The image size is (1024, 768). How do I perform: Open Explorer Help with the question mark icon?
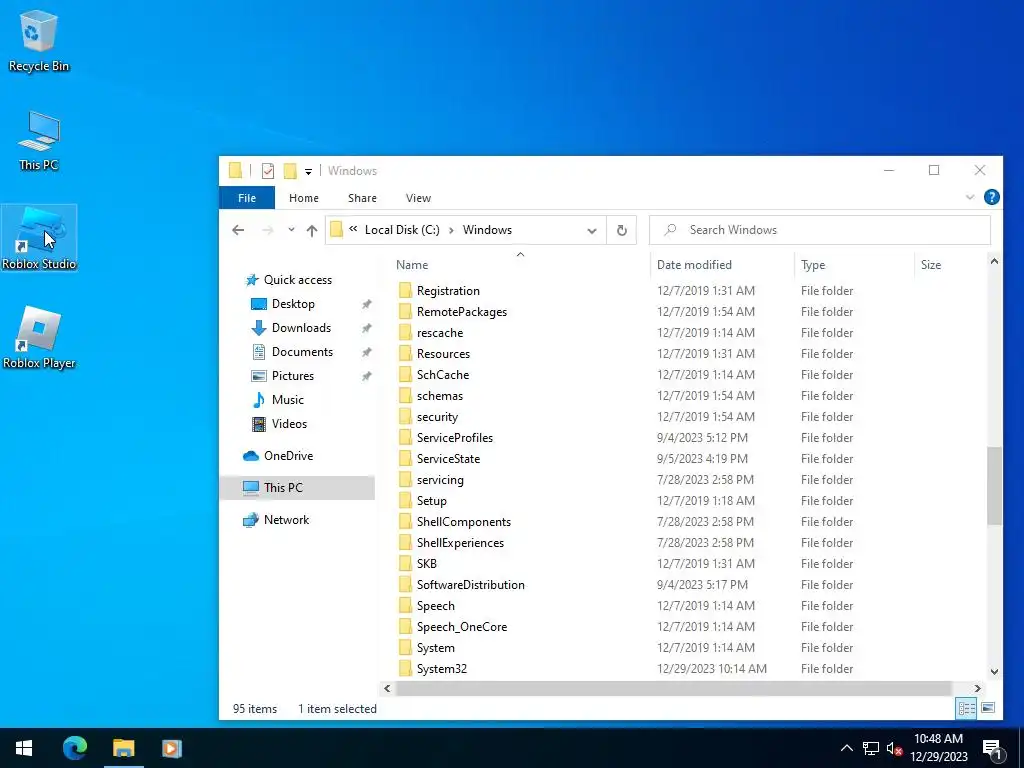(991, 197)
